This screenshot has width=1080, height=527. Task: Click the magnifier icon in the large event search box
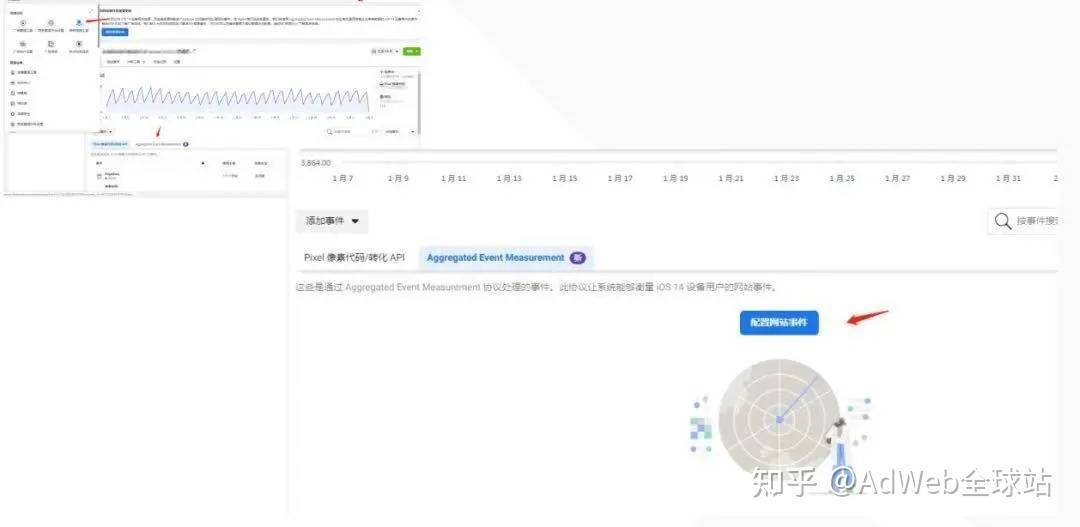[1002, 221]
